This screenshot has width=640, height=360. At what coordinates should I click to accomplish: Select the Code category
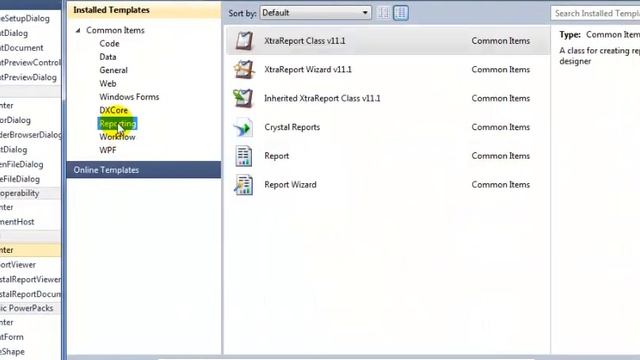click(109, 44)
